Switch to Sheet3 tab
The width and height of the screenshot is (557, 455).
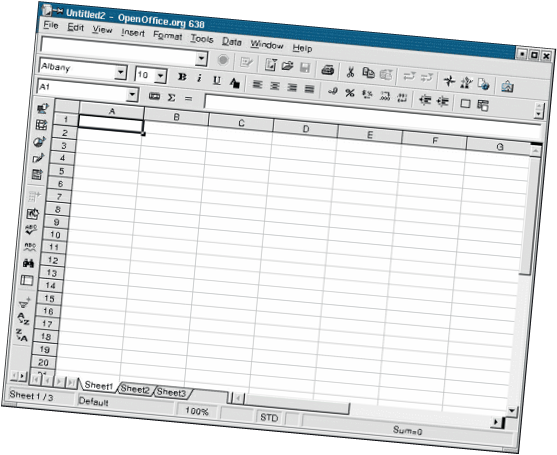click(x=172, y=392)
